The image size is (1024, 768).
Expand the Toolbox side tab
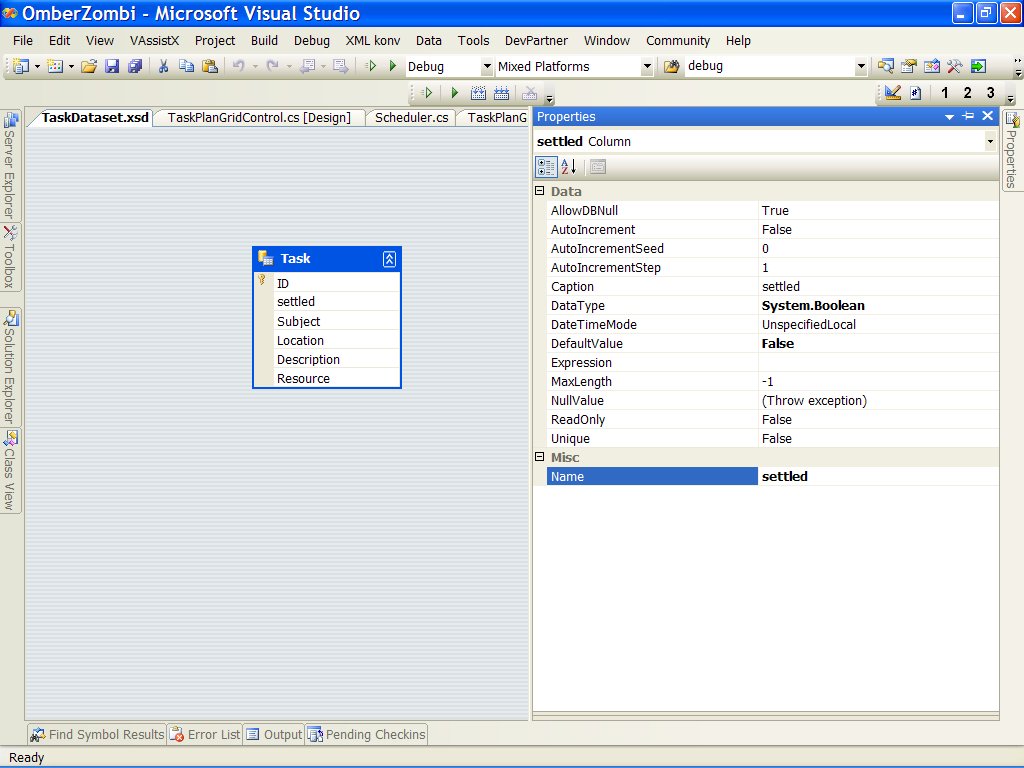click(10, 257)
